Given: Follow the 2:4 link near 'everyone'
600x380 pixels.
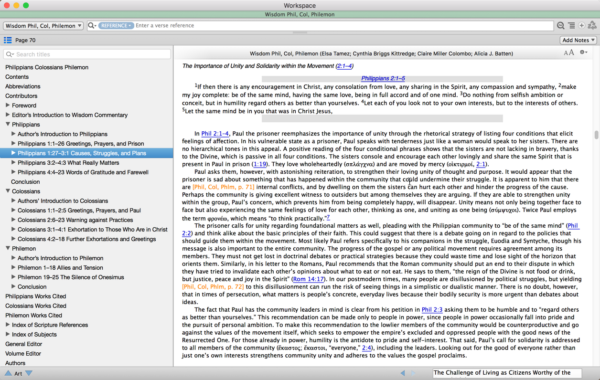Looking at the screenshot, I should point(366,348).
